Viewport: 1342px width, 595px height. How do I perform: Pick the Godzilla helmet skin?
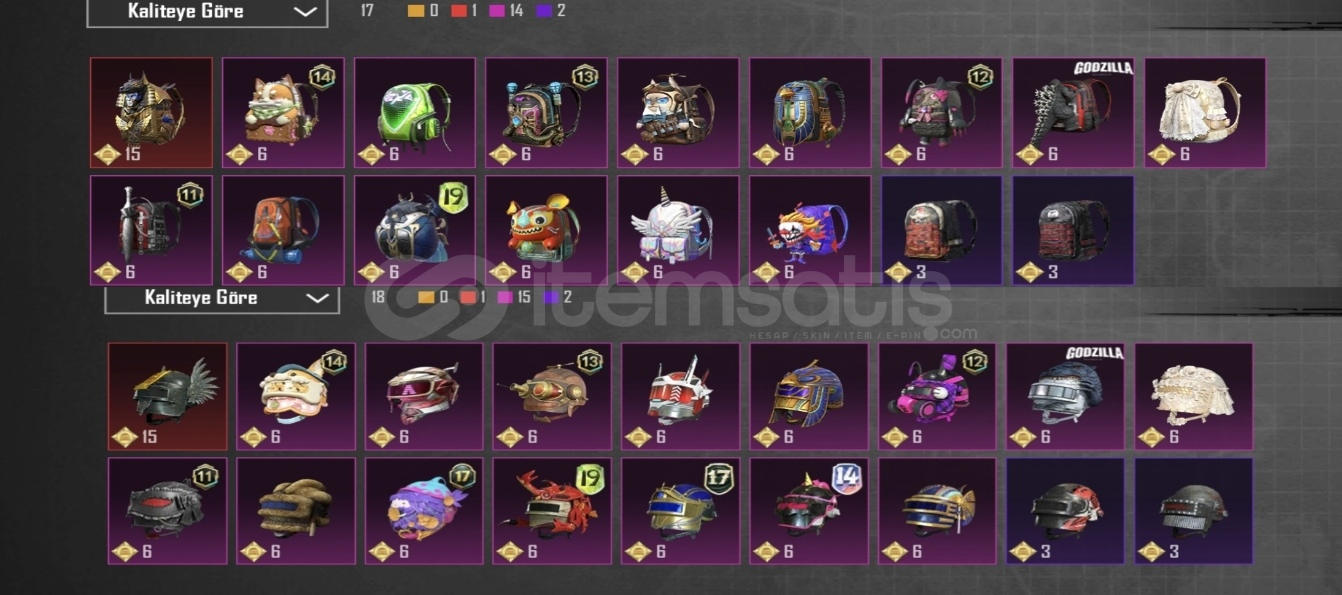(1065, 396)
